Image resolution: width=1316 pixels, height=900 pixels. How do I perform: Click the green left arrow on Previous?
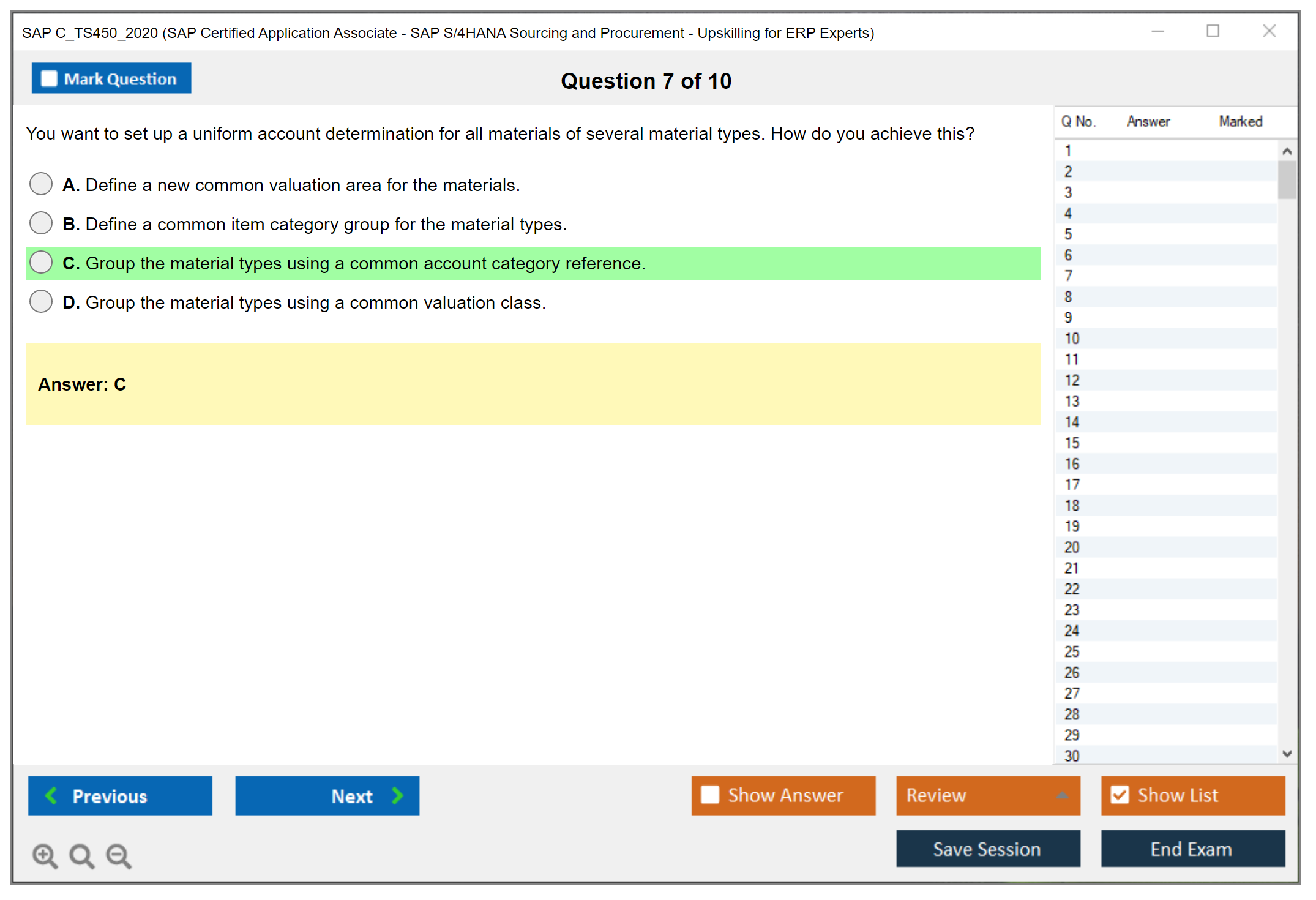pos(51,795)
